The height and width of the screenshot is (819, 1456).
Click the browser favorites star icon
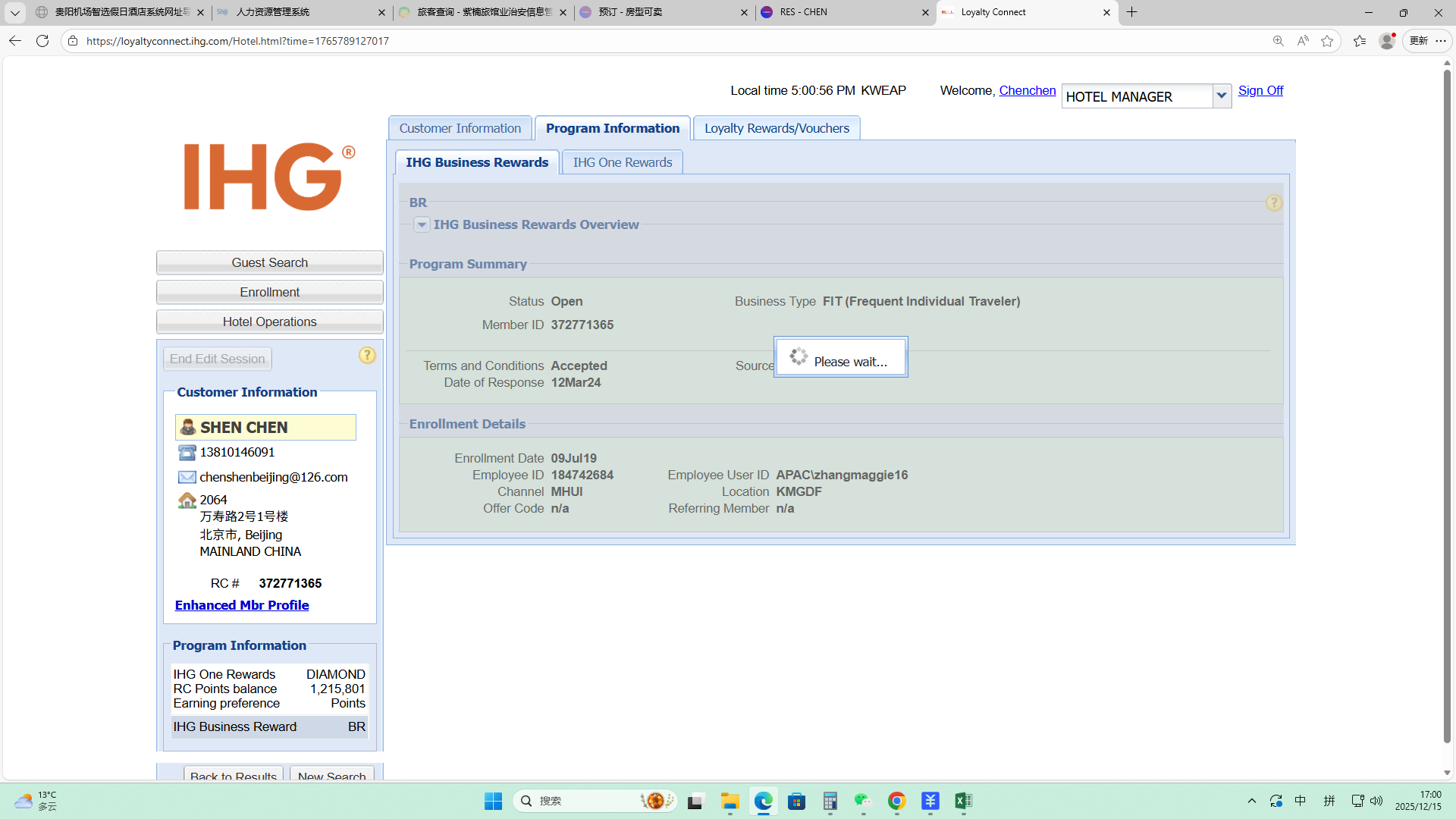[1327, 41]
